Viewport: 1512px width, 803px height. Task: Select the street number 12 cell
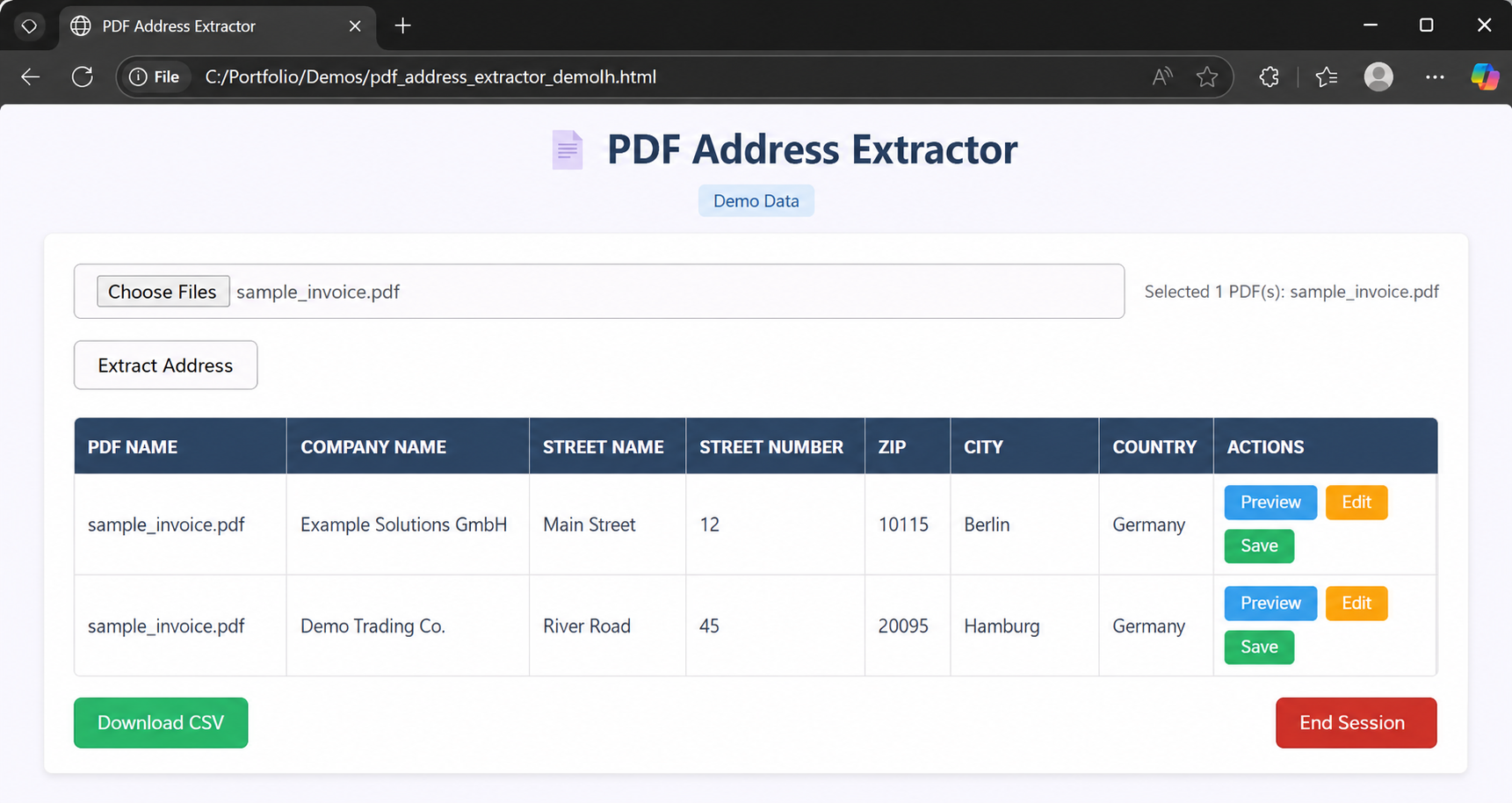click(775, 524)
